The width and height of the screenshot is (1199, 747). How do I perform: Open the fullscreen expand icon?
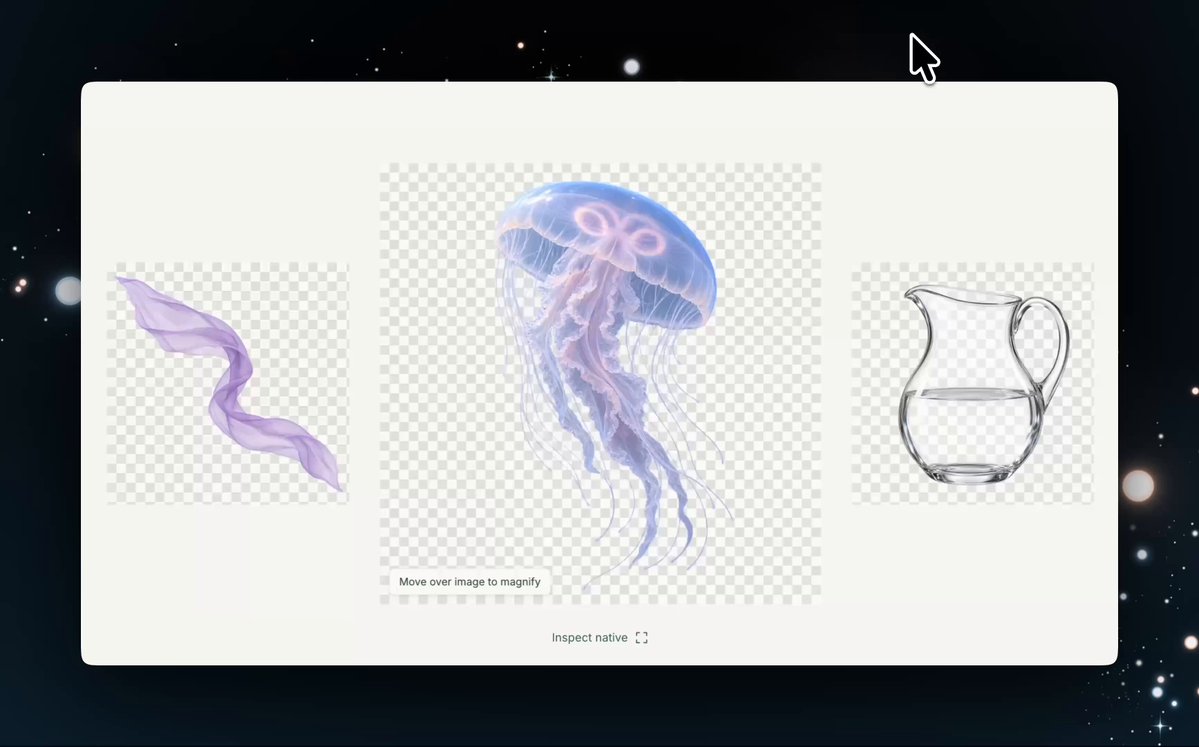click(642, 638)
